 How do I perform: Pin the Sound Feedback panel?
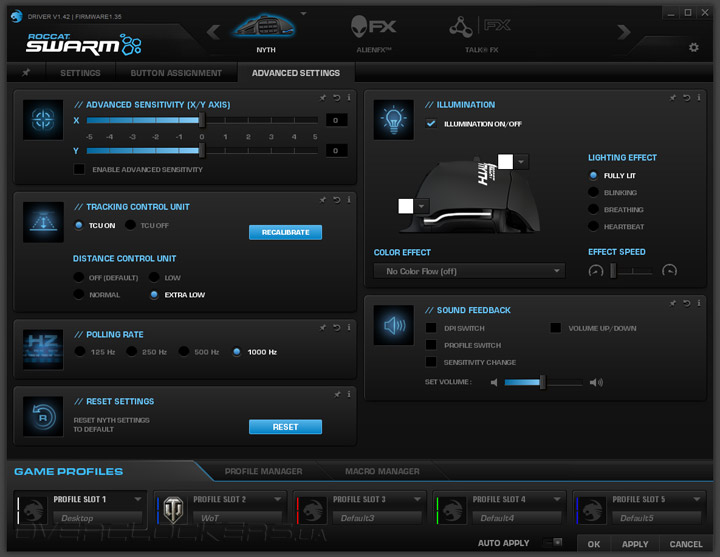[673, 303]
